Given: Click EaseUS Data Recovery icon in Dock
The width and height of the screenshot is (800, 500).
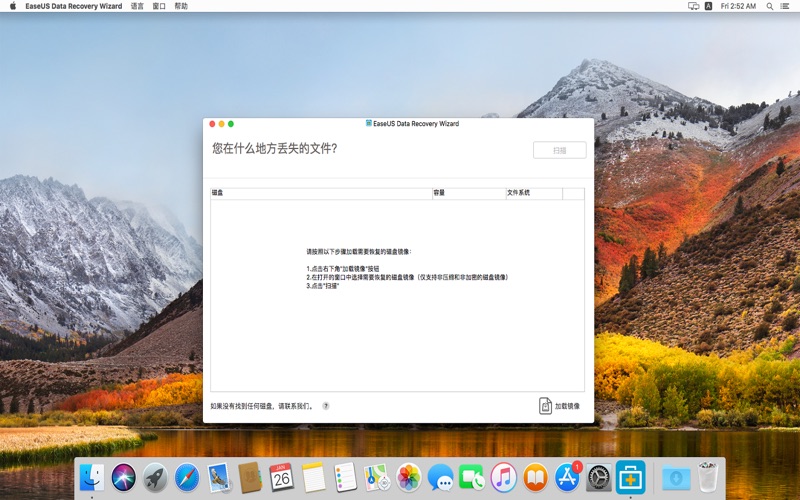Looking at the screenshot, I should [x=630, y=477].
